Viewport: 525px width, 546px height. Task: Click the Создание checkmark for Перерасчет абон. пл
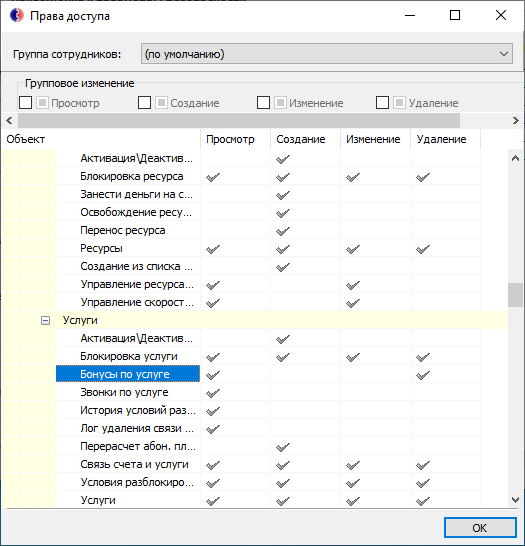pyautogui.click(x=283, y=447)
